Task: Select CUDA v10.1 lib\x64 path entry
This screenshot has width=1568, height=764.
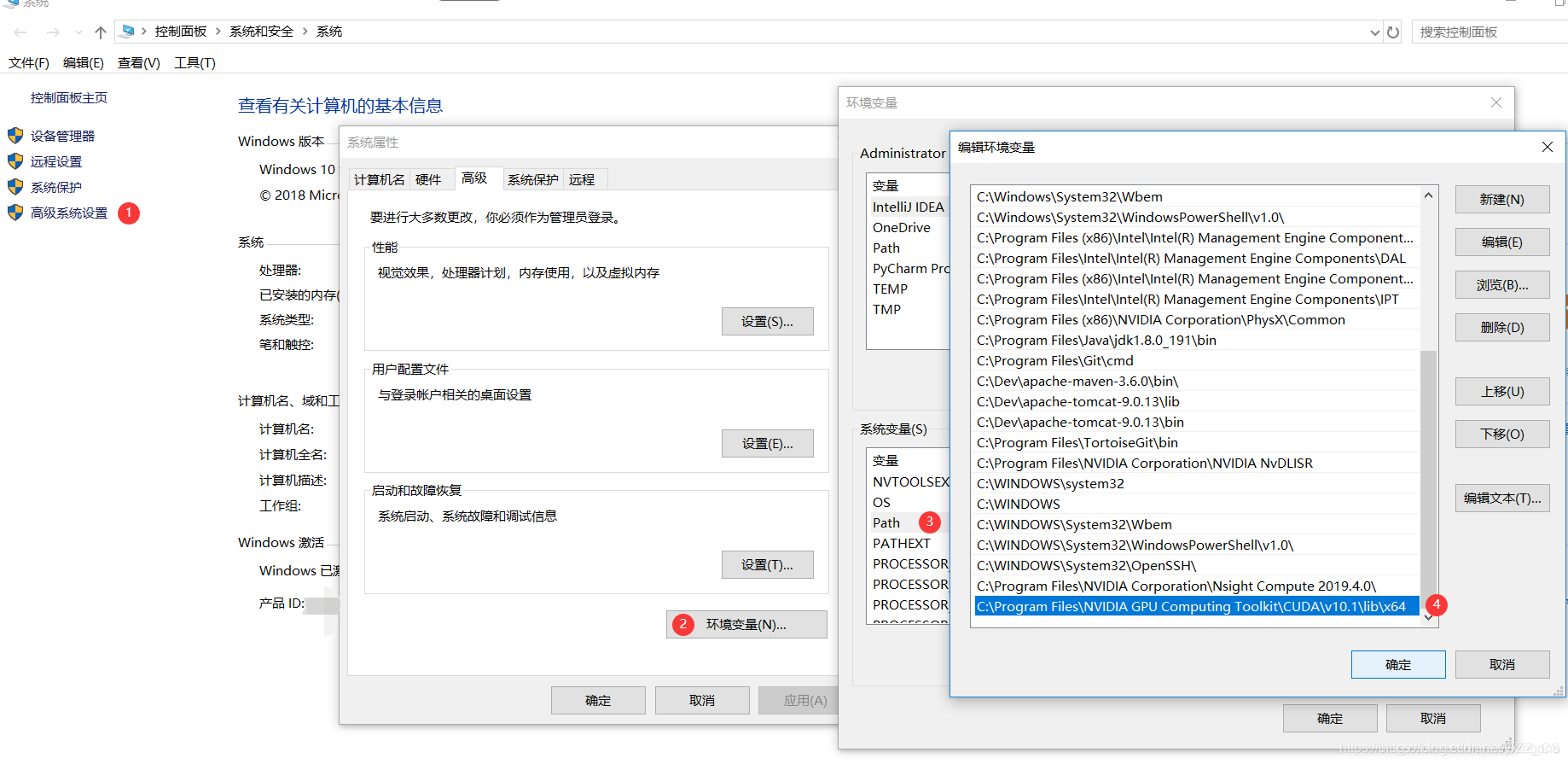Action: click(x=1197, y=607)
